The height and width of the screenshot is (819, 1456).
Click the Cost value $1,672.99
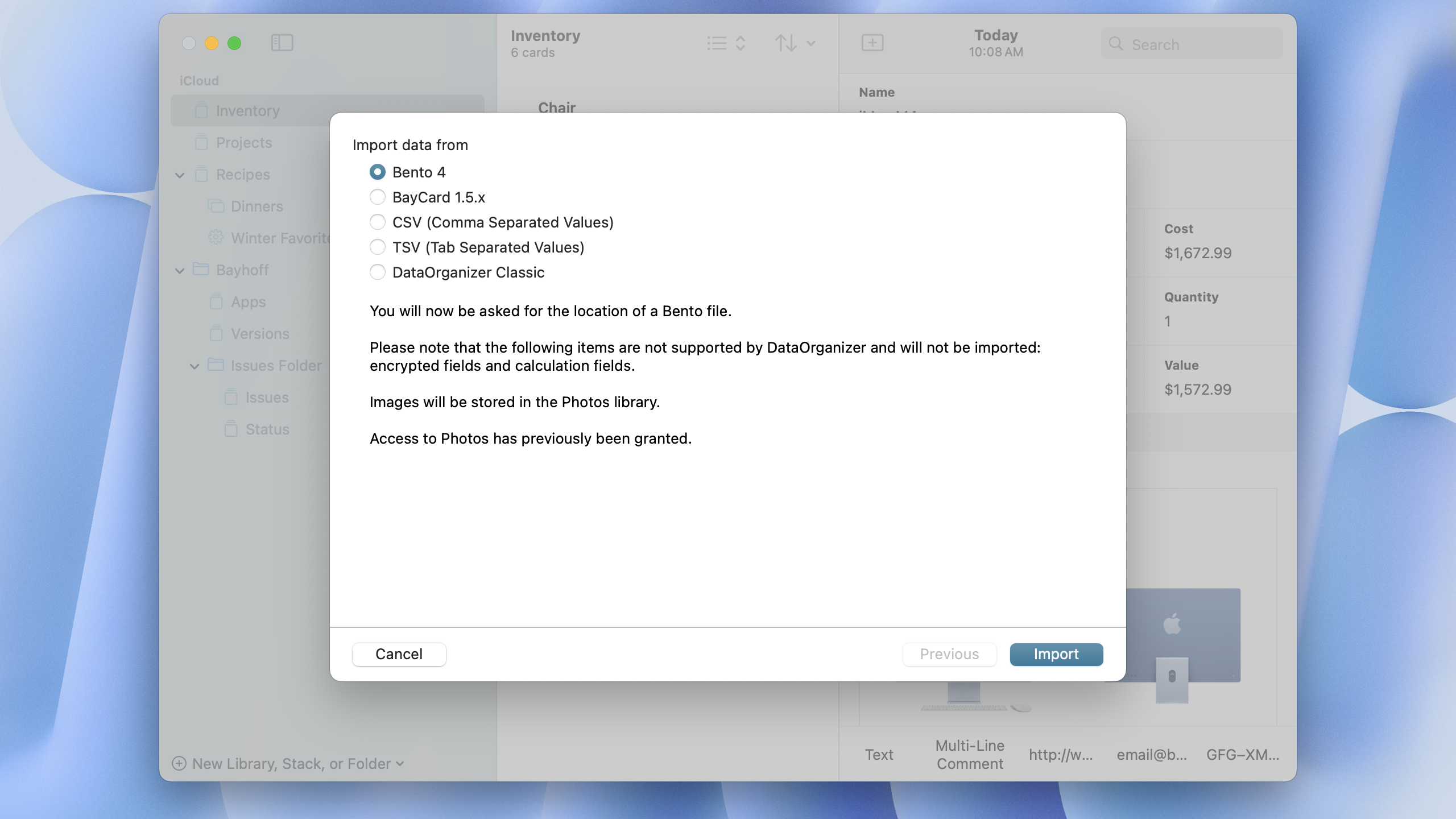coord(1198,253)
